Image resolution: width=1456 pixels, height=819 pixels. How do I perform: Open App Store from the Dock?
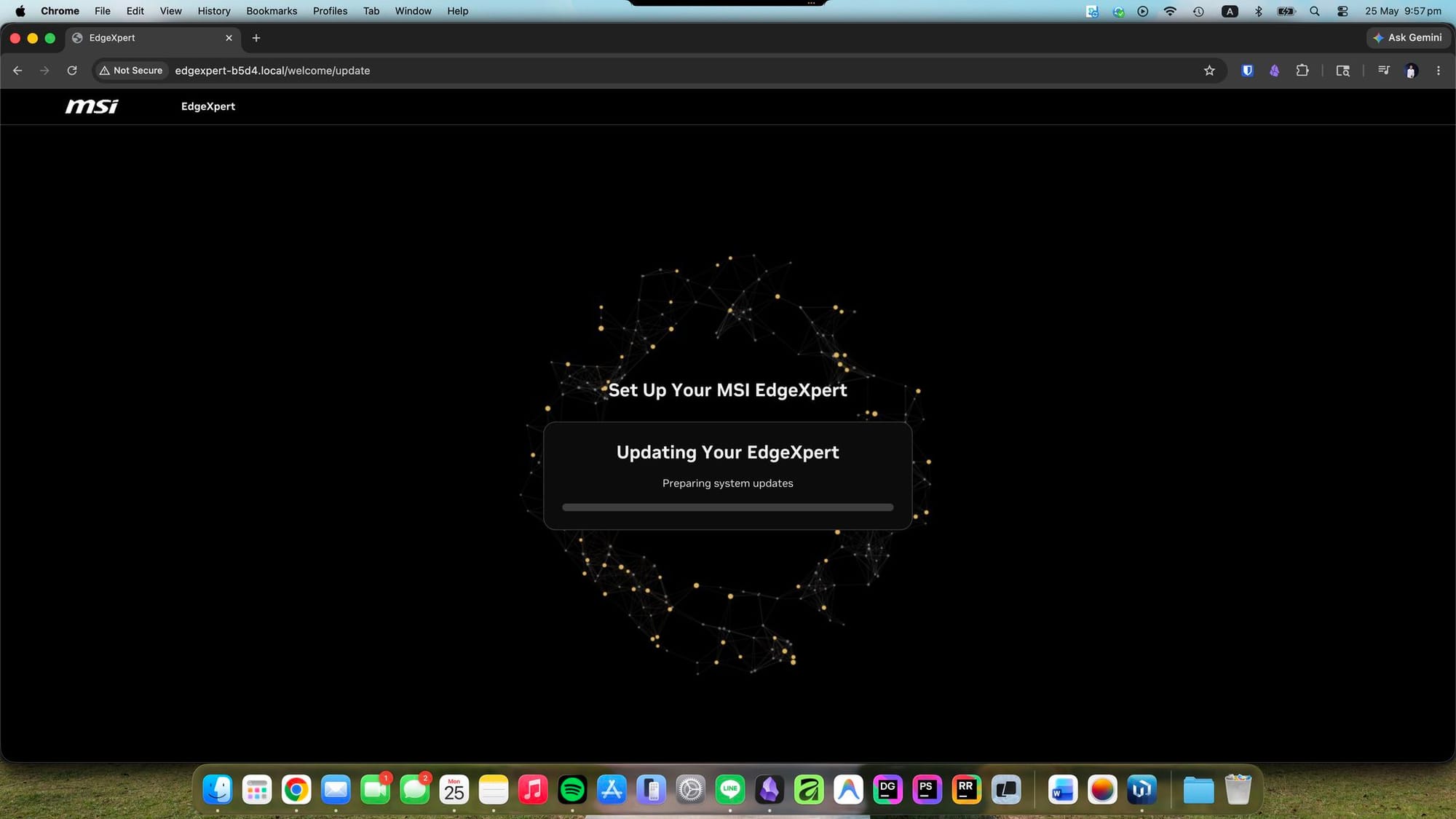(x=612, y=789)
